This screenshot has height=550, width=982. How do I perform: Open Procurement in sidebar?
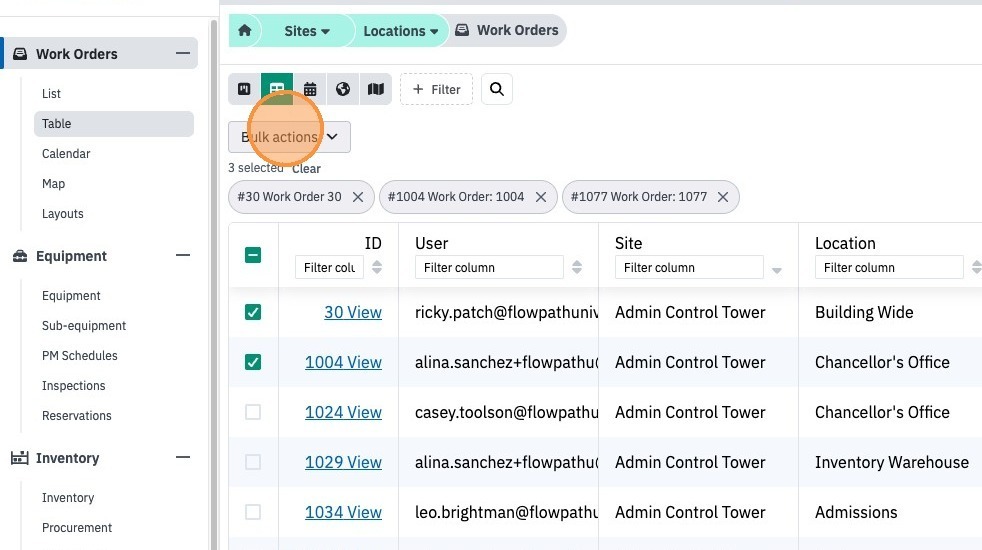[x=76, y=528]
